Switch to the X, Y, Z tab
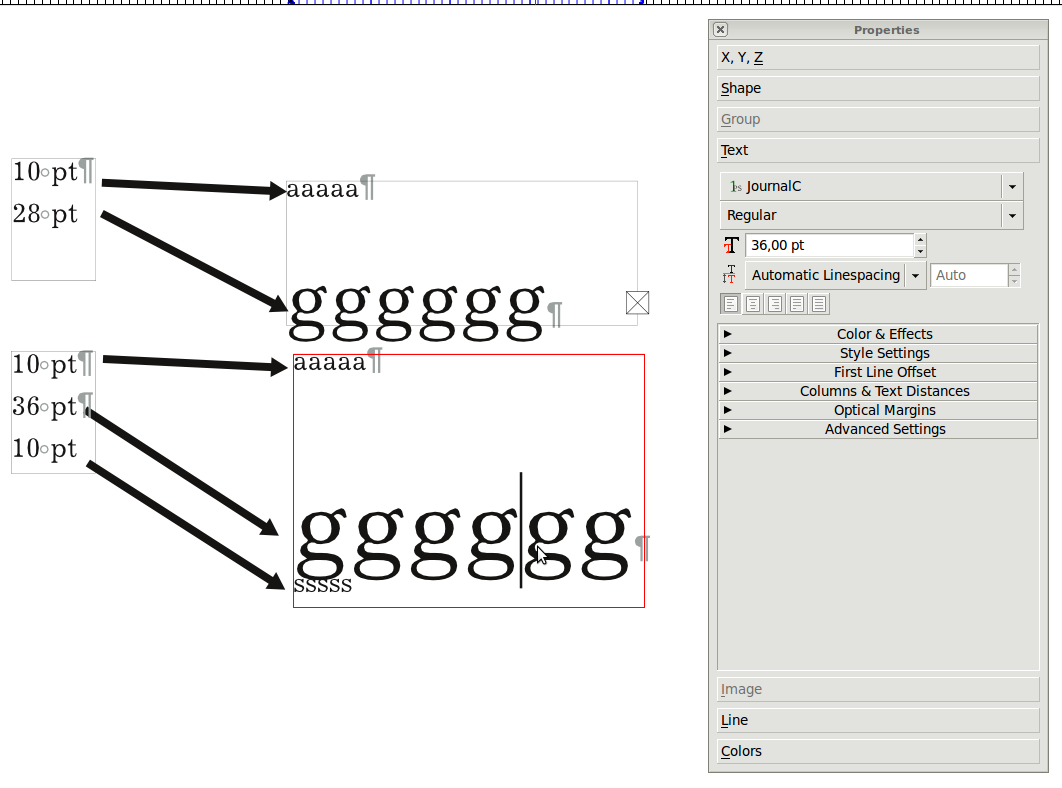Viewport: 1062px width, 788px height. (878, 58)
